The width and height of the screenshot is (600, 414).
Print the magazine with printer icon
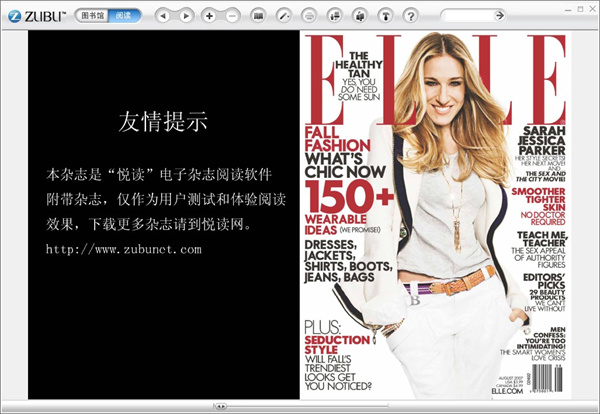pyautogui.click(x=309, y=16)
